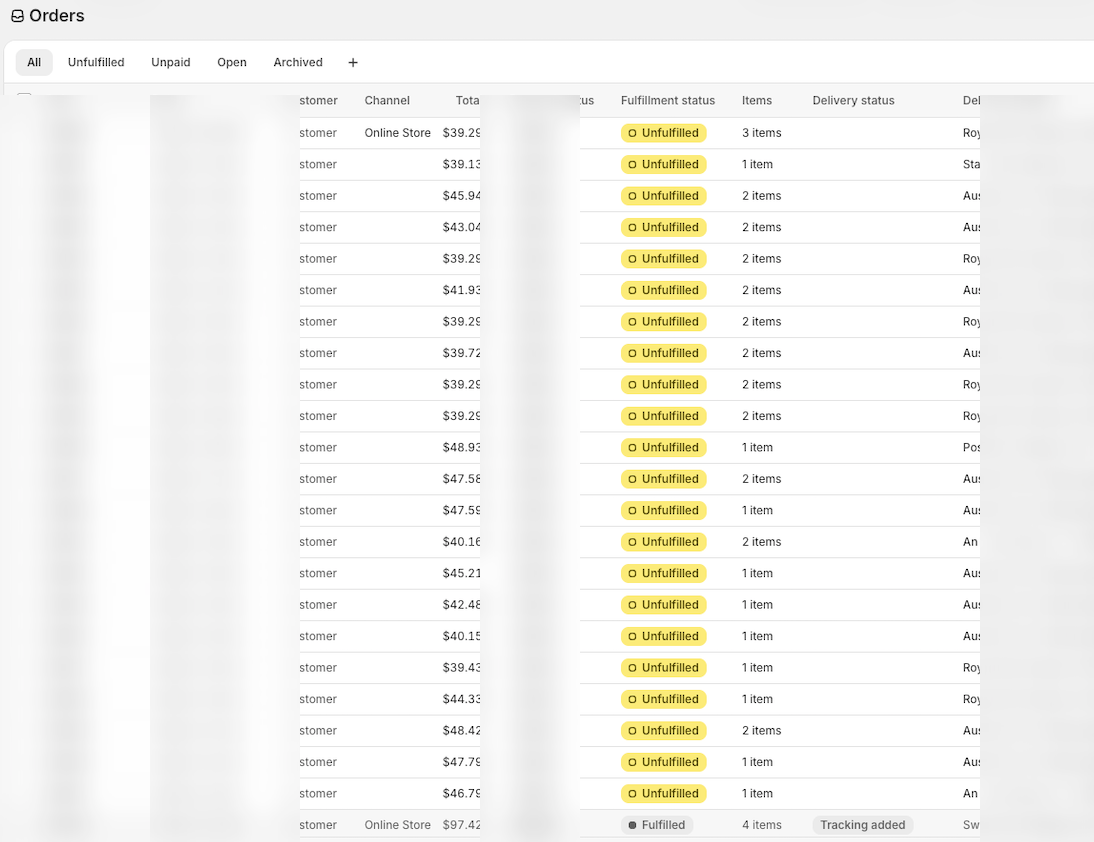Click the Unfulfilled badge on the $39.13 order
Screen dimensions: 1094x842
664,164
